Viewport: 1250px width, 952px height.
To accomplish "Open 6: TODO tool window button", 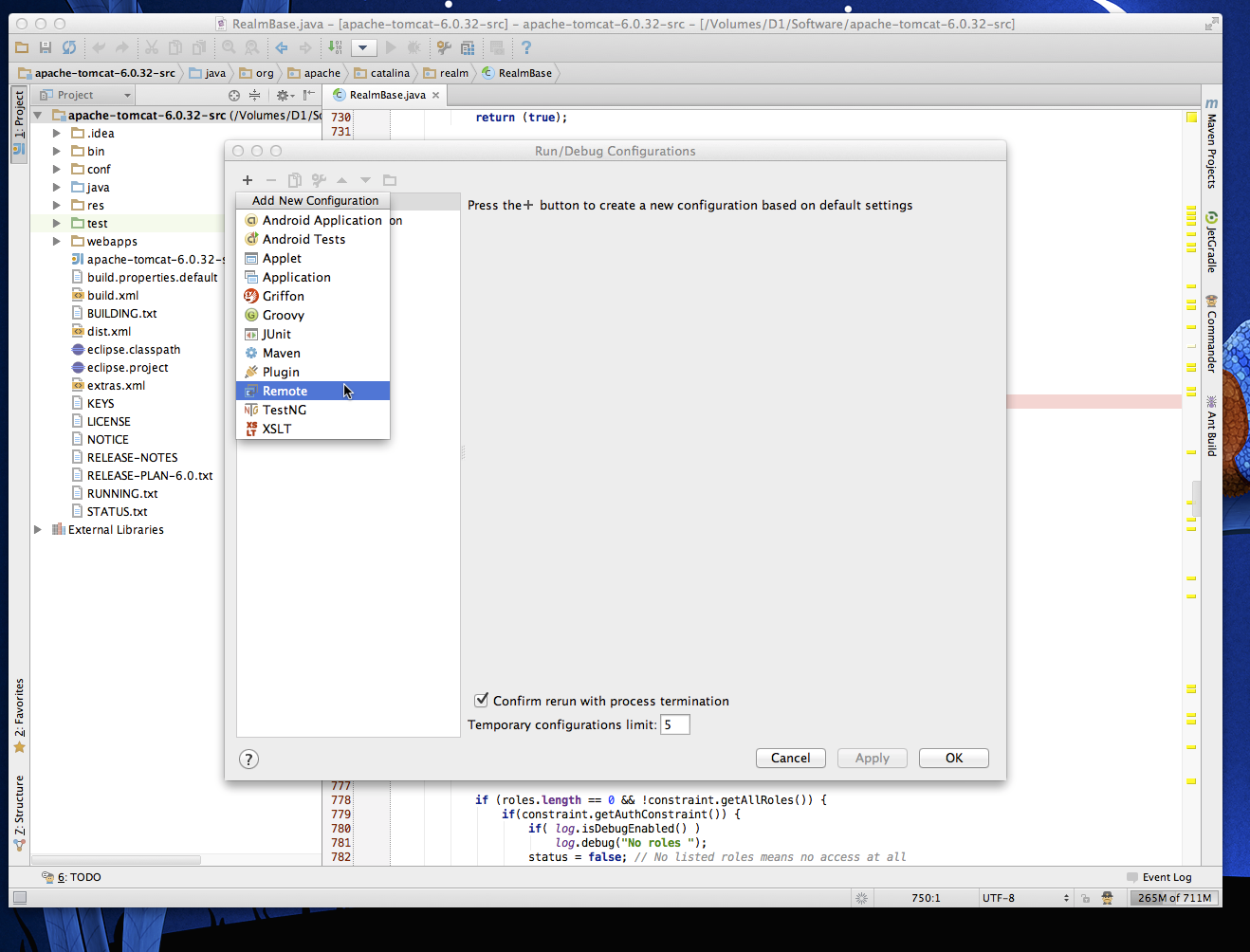I will 72,877.
